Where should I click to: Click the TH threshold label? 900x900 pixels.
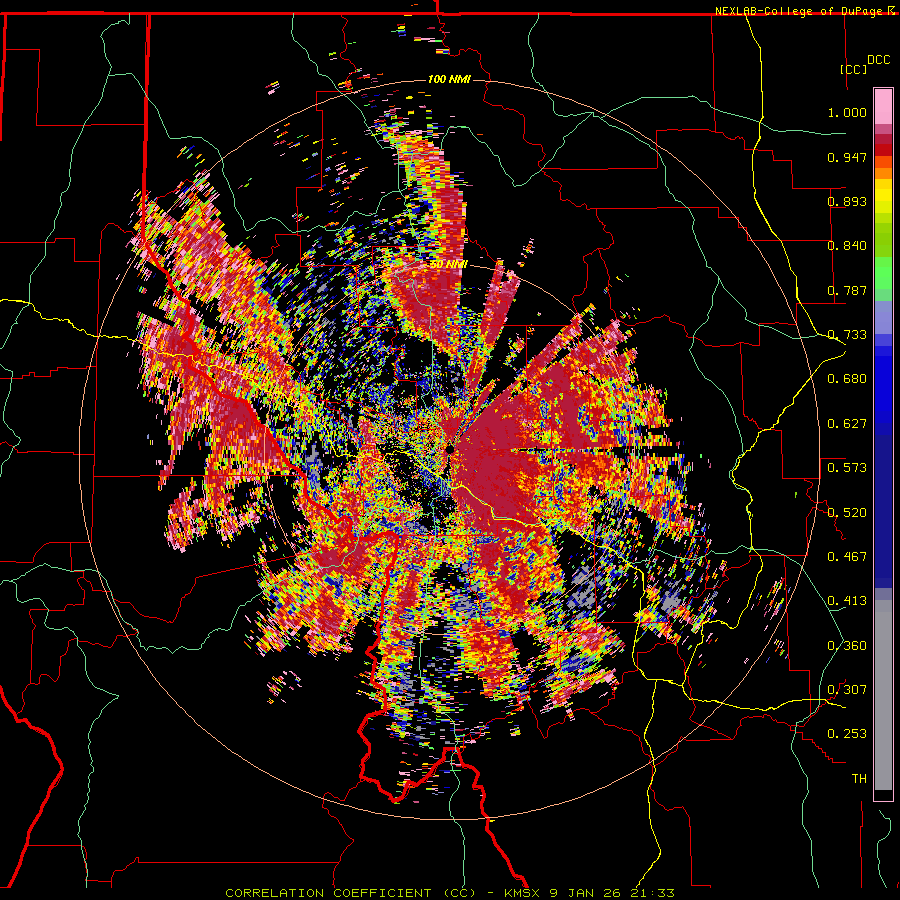pos(859,779)
